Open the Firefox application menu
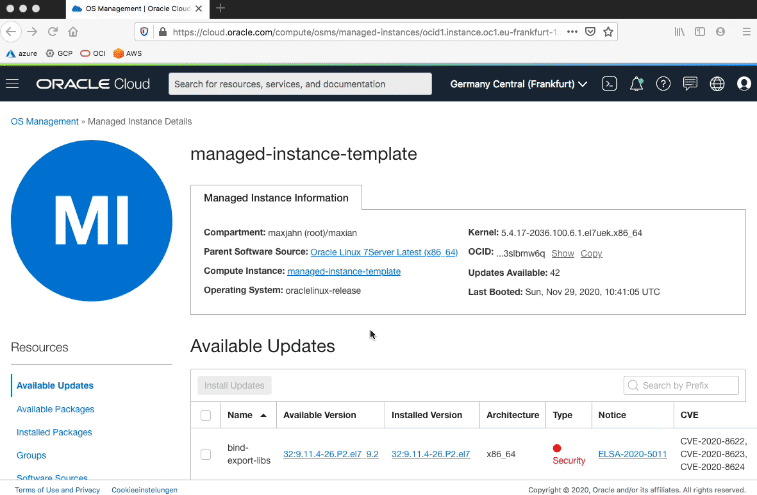 coord(746,32)
